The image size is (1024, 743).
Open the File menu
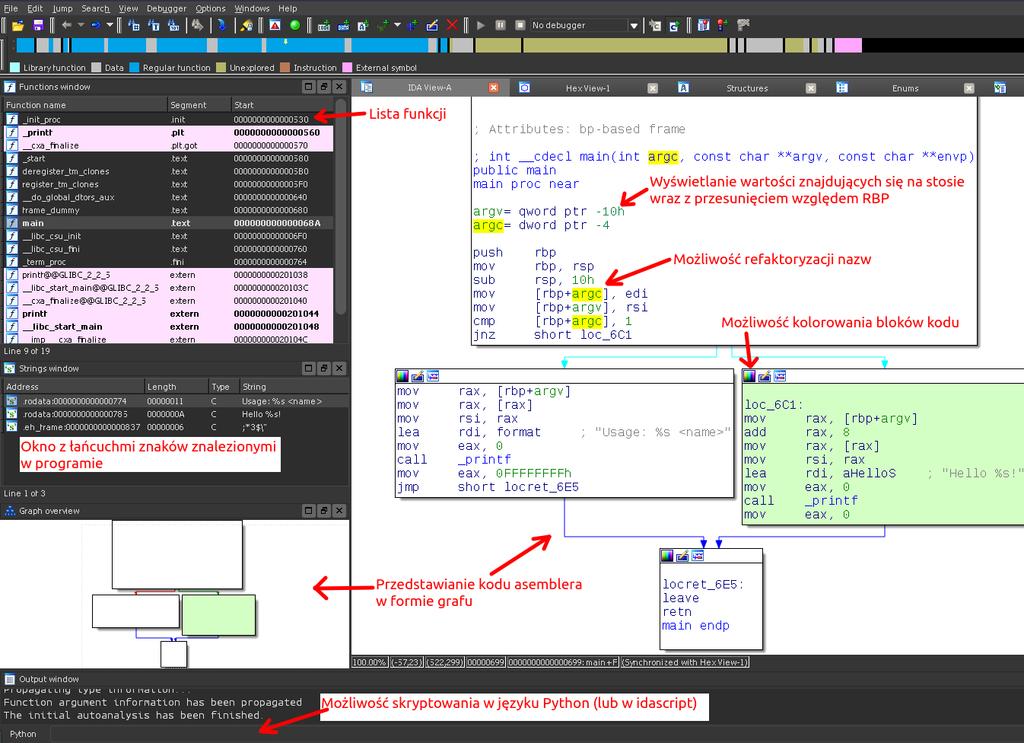click(11, 8)
